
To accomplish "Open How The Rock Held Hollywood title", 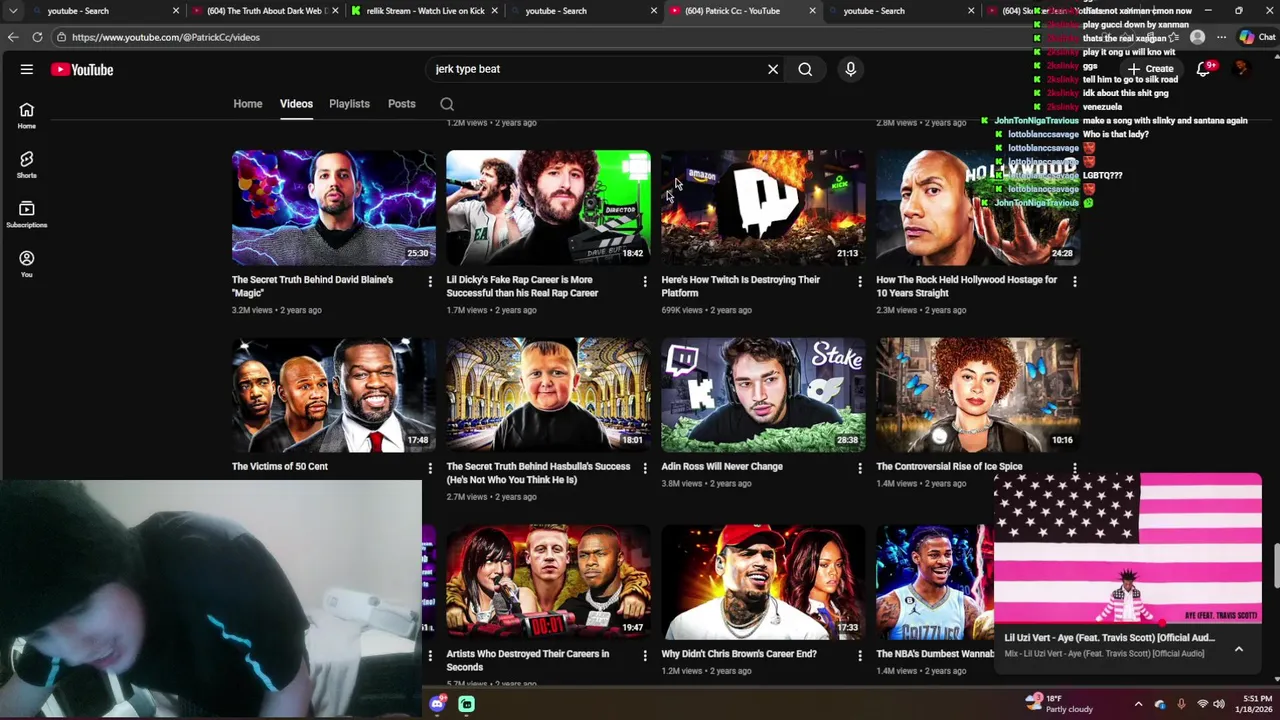I will [x=966, y=286].
